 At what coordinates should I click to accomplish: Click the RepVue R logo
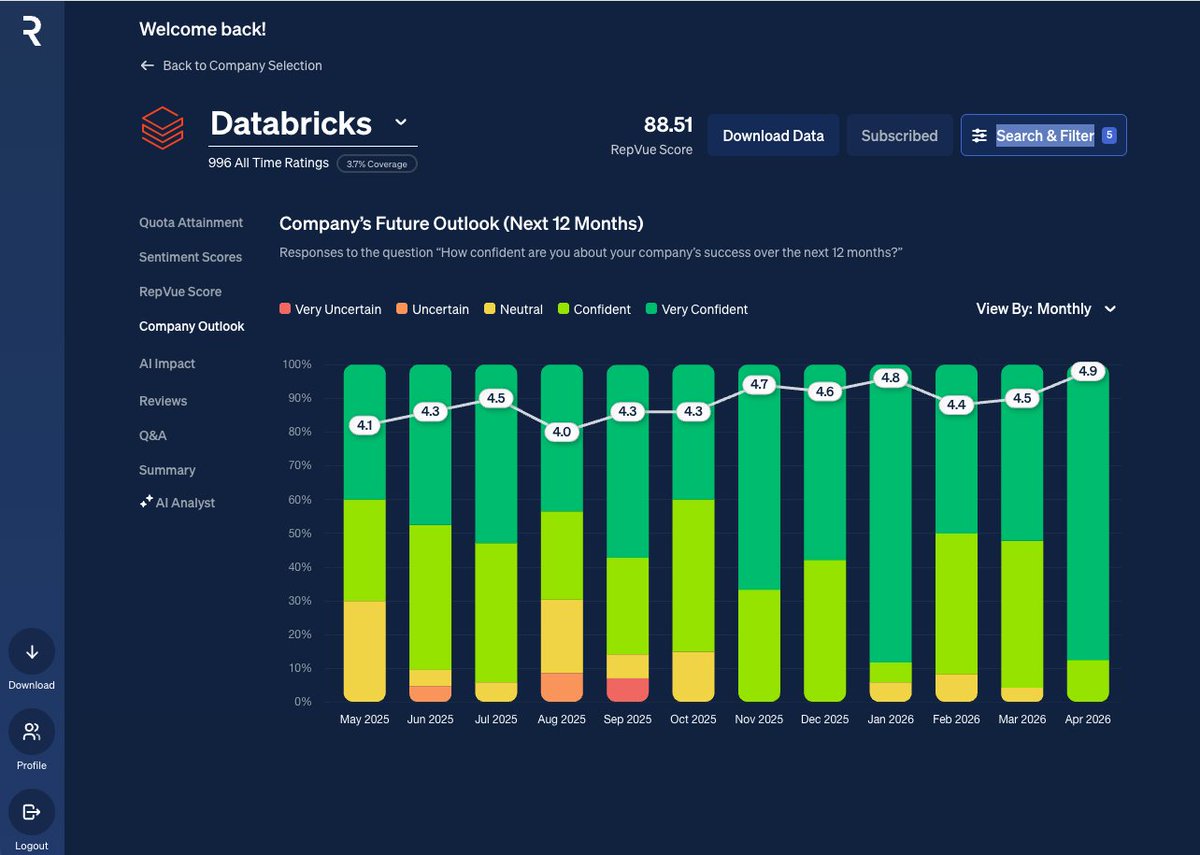32,32
